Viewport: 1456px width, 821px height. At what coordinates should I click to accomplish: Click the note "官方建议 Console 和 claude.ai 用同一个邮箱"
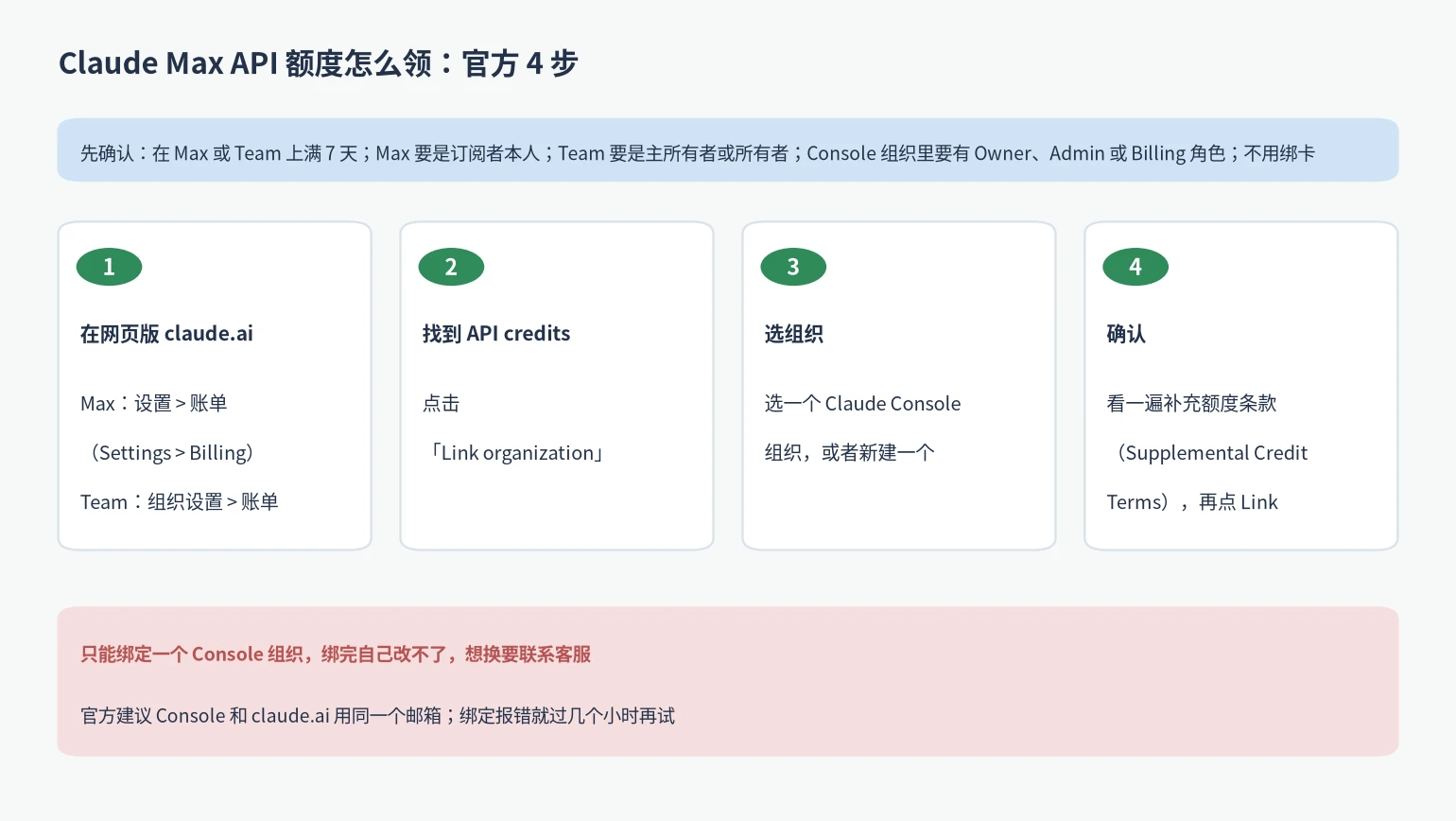pyautogui.click(x=261, y=716)
